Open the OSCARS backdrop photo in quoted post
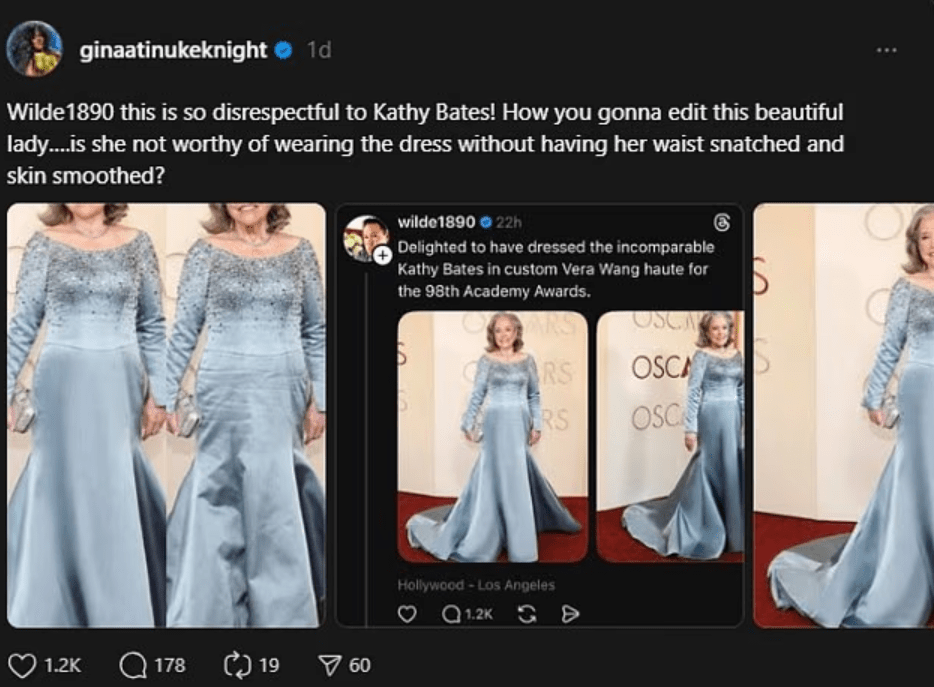This screenshot has width=934, height=687. coord(670,436)
